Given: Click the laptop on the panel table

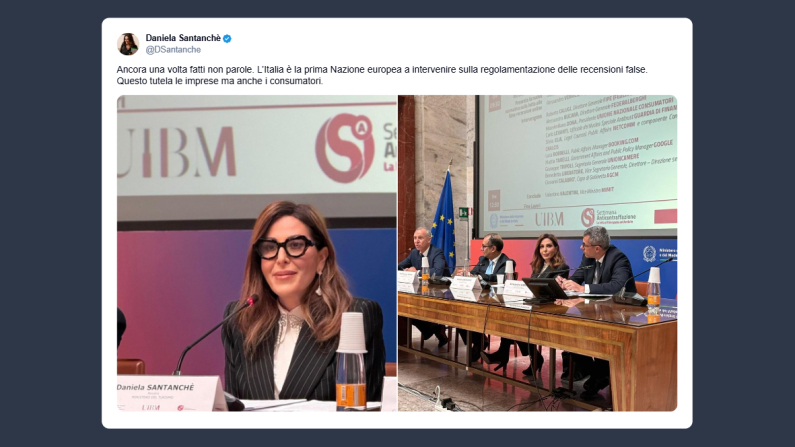Looking at the screenshot, I should (546, 290).
